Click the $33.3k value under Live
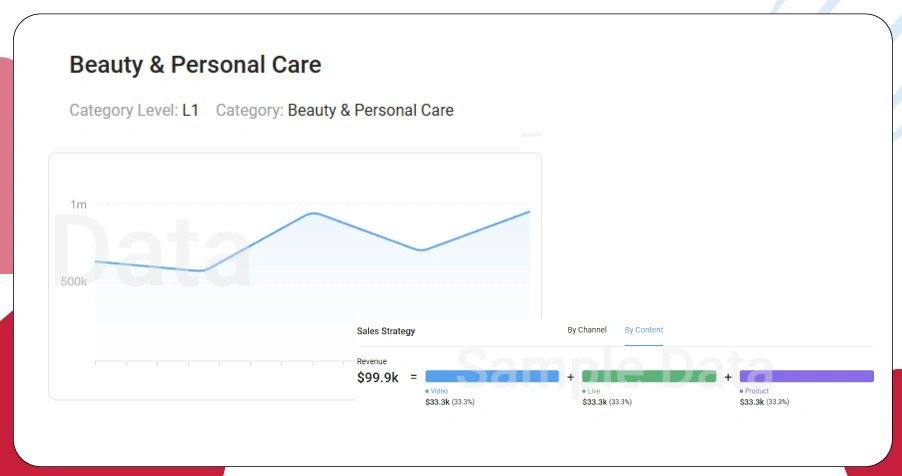Viewport: 902px width, 476px height. point(595,402)
